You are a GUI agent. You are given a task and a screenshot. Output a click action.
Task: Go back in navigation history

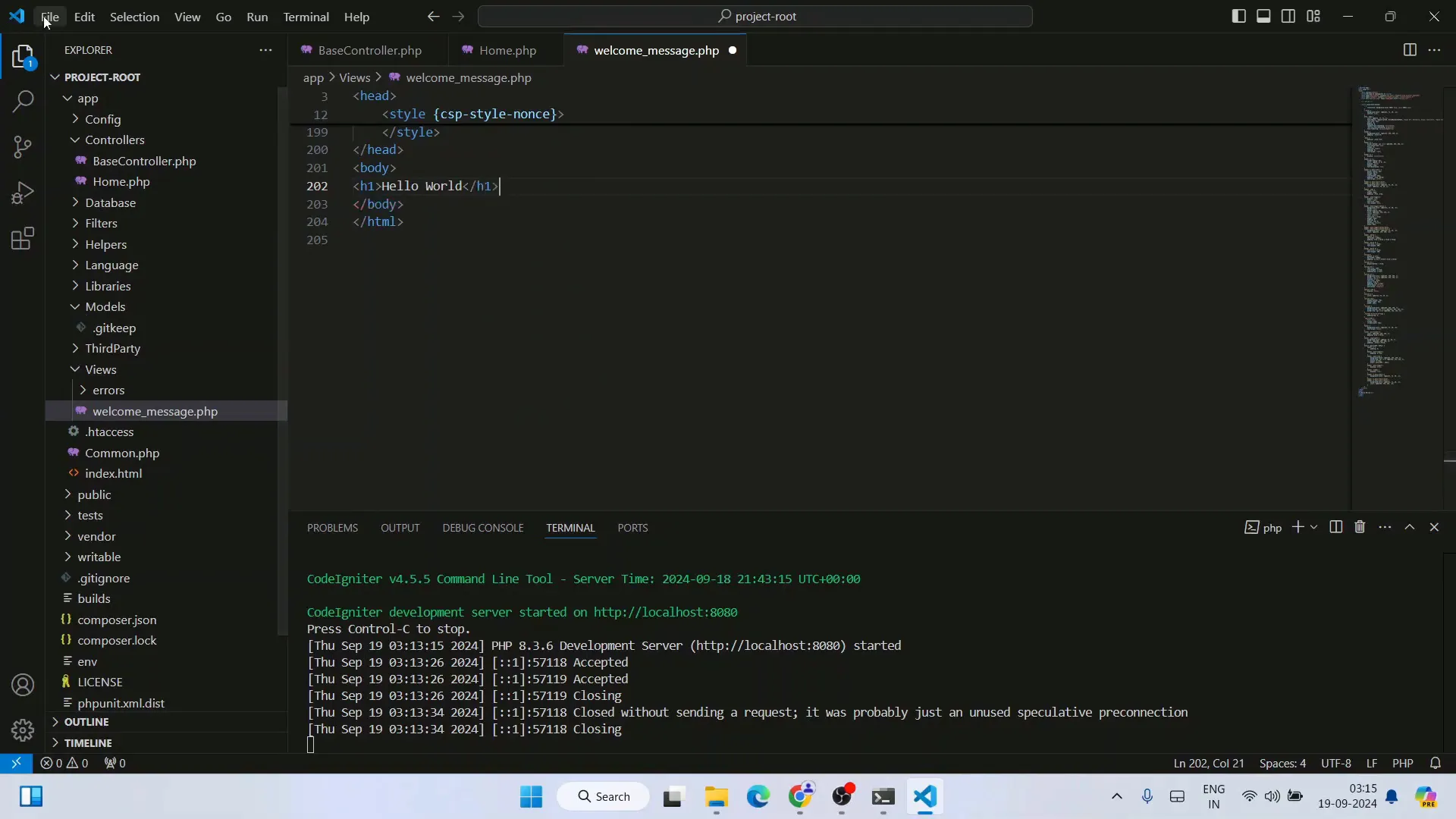click(x=433, y=17)
